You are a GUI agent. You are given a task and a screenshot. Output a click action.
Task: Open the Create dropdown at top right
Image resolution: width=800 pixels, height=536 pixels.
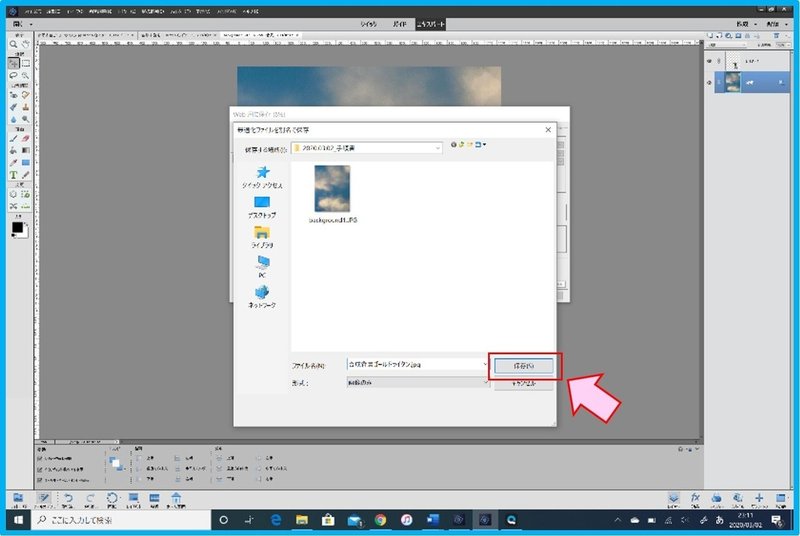click(746, 24)
